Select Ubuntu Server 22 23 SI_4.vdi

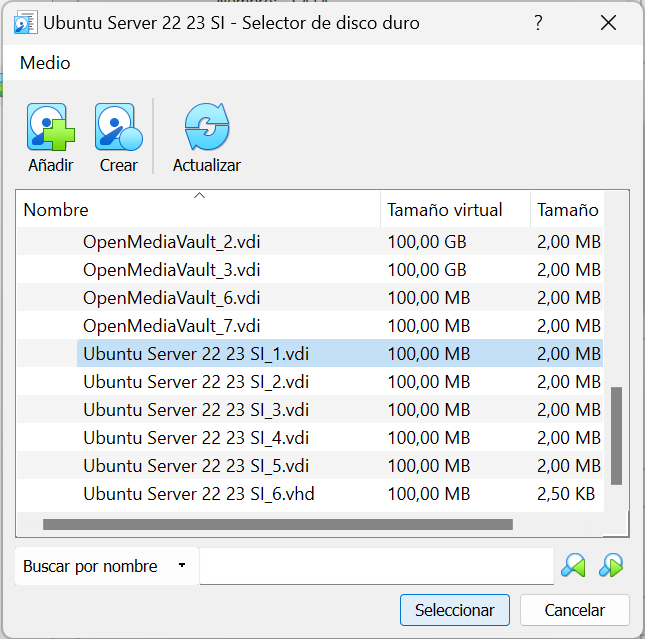310,437
